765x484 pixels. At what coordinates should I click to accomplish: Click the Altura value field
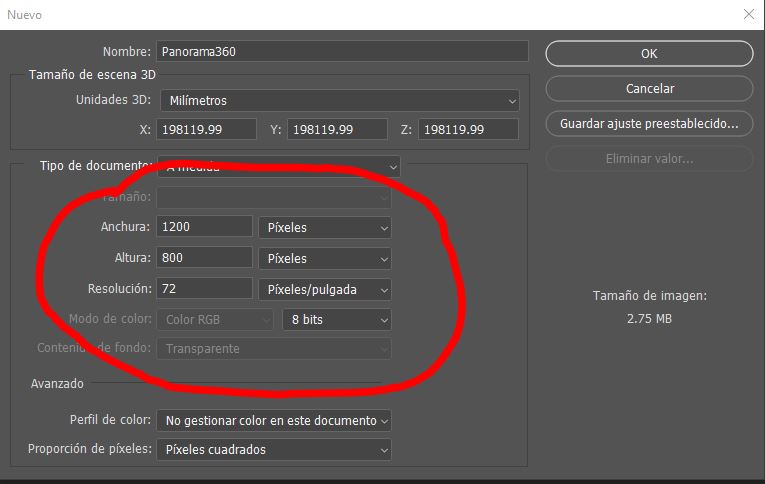204,257
